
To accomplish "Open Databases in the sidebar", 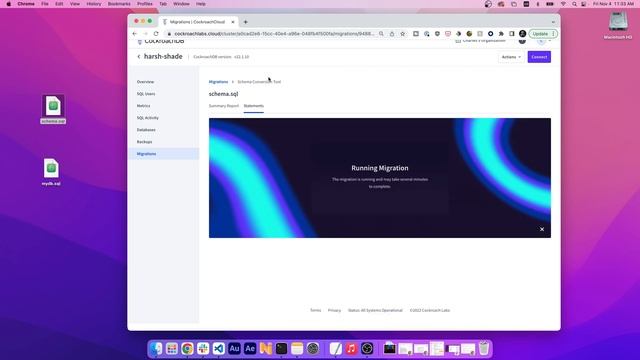I will pos(146,130).
